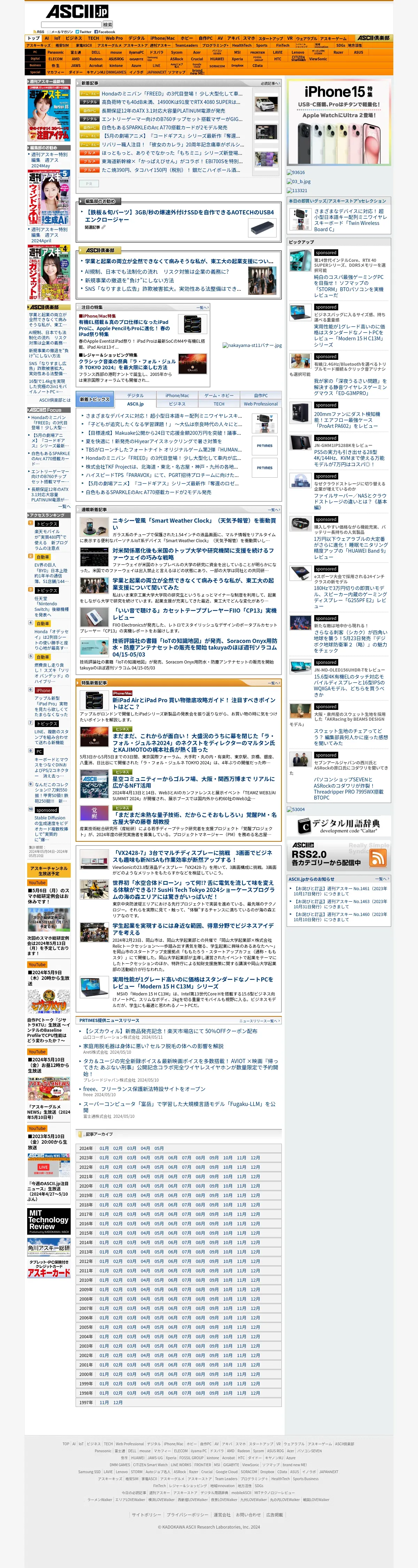Open アスキーチャンネル 生放送予定 banner
This screenshot has width=418, height=1568.
(49, 870)
